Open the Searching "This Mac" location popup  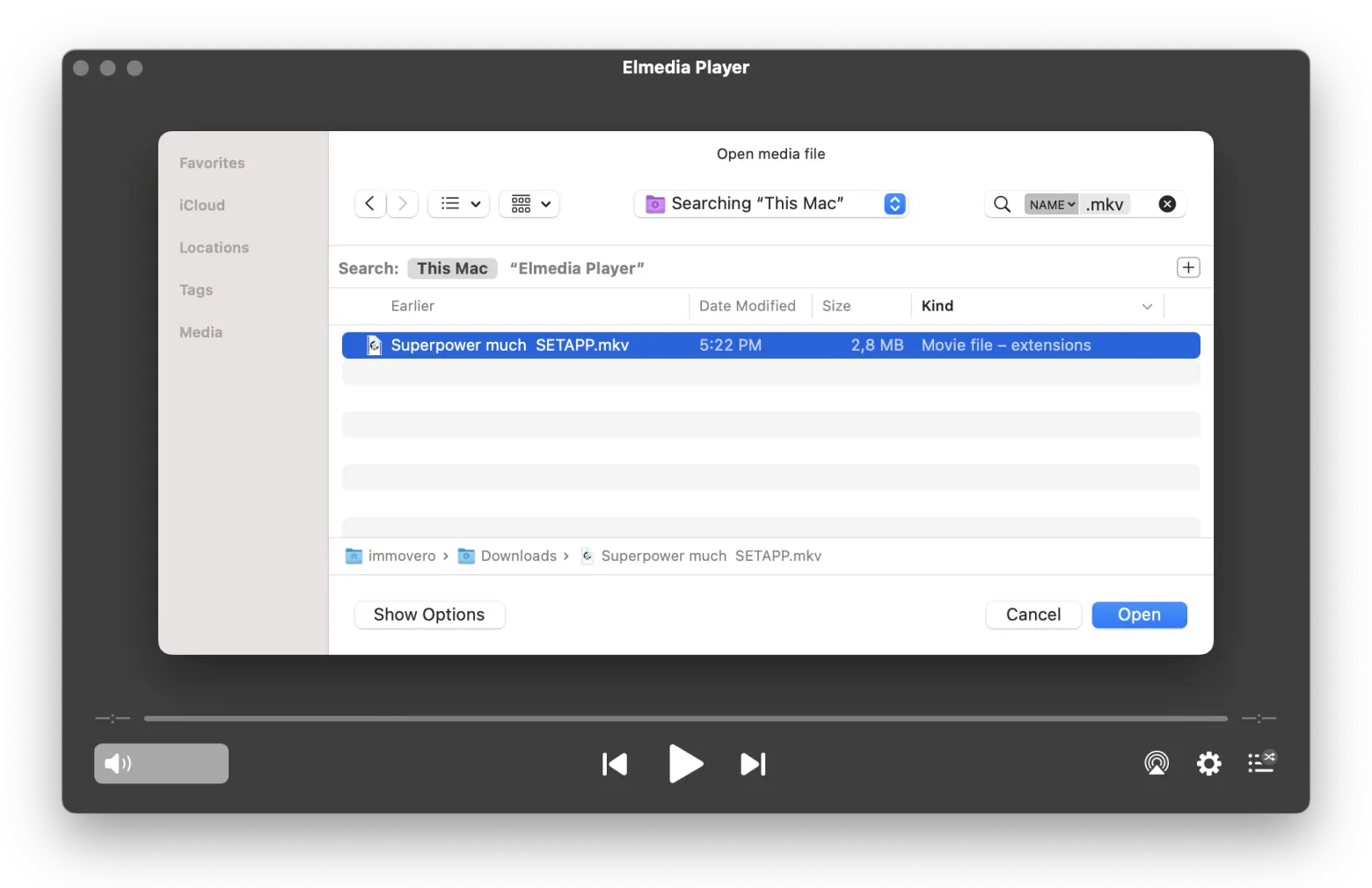coord(770,204)
